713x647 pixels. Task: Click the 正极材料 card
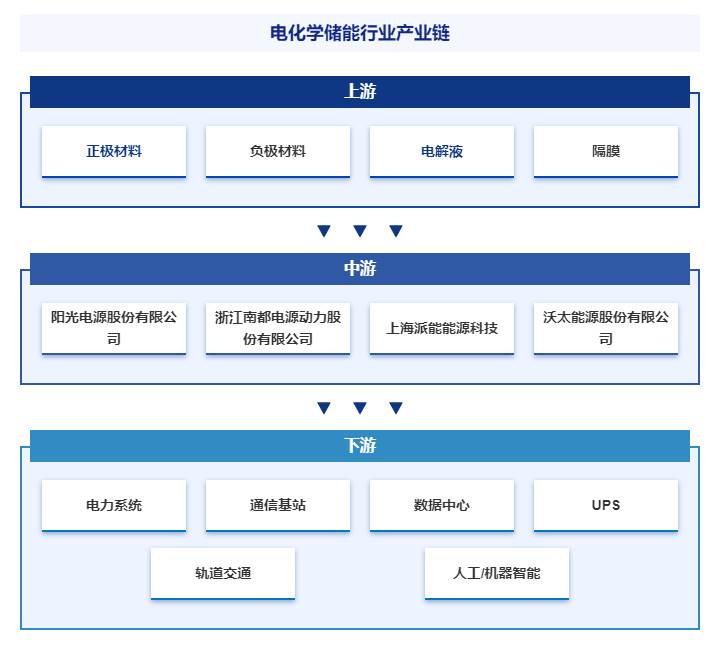point(114,151)
